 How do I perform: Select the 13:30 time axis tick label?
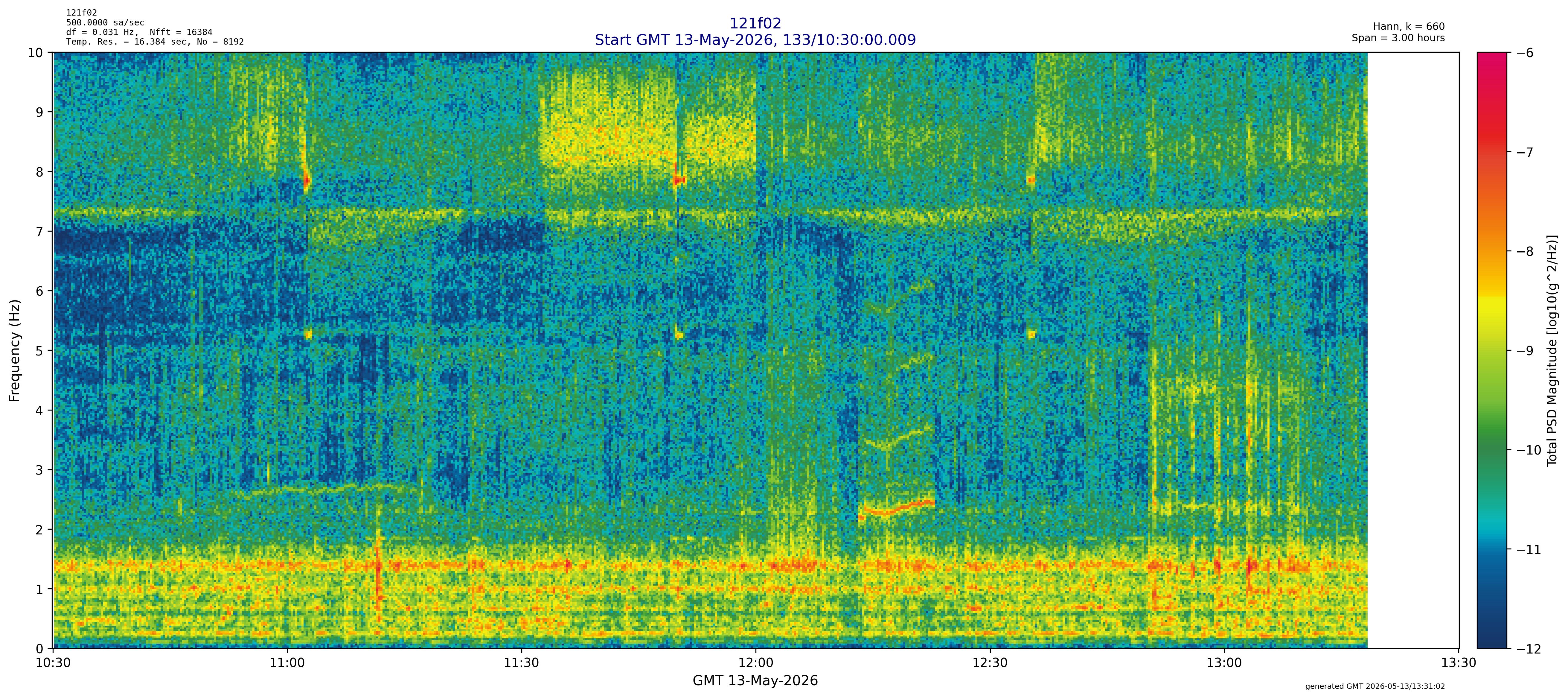click(1459, 662)
